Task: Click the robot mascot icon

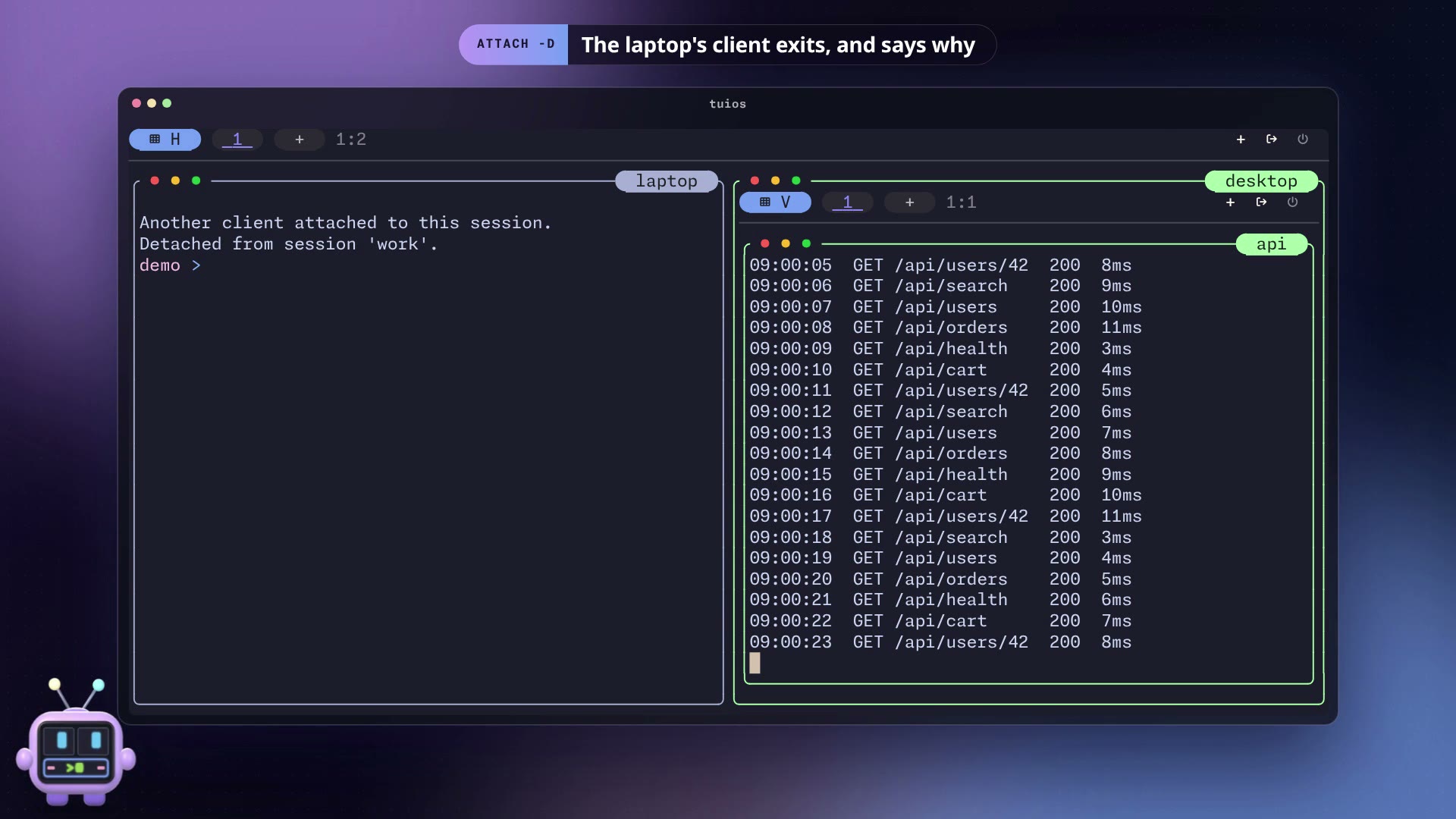Action: point(75,743)
